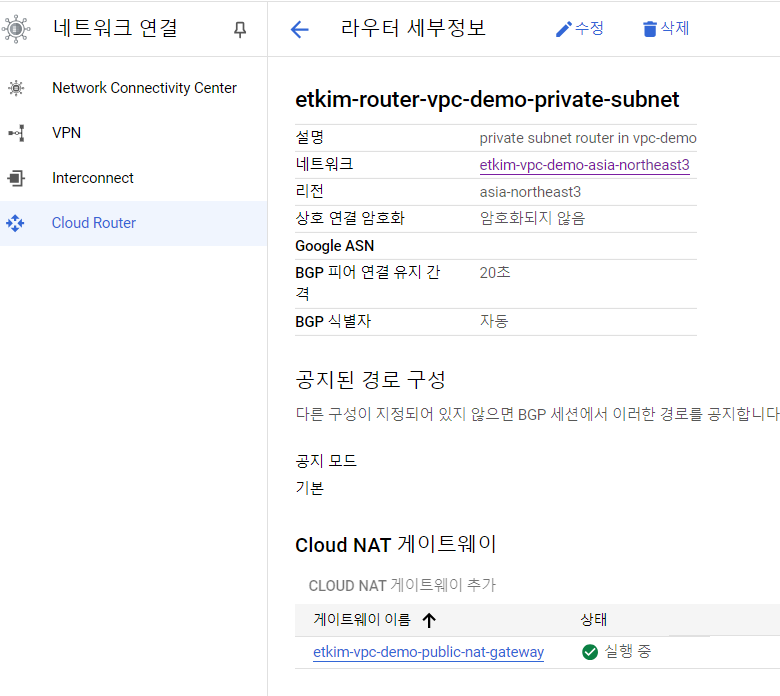Click the 암호화되지 않음 value
The width and height of the screenshot is (780, 696).
[x=532, y=218]
